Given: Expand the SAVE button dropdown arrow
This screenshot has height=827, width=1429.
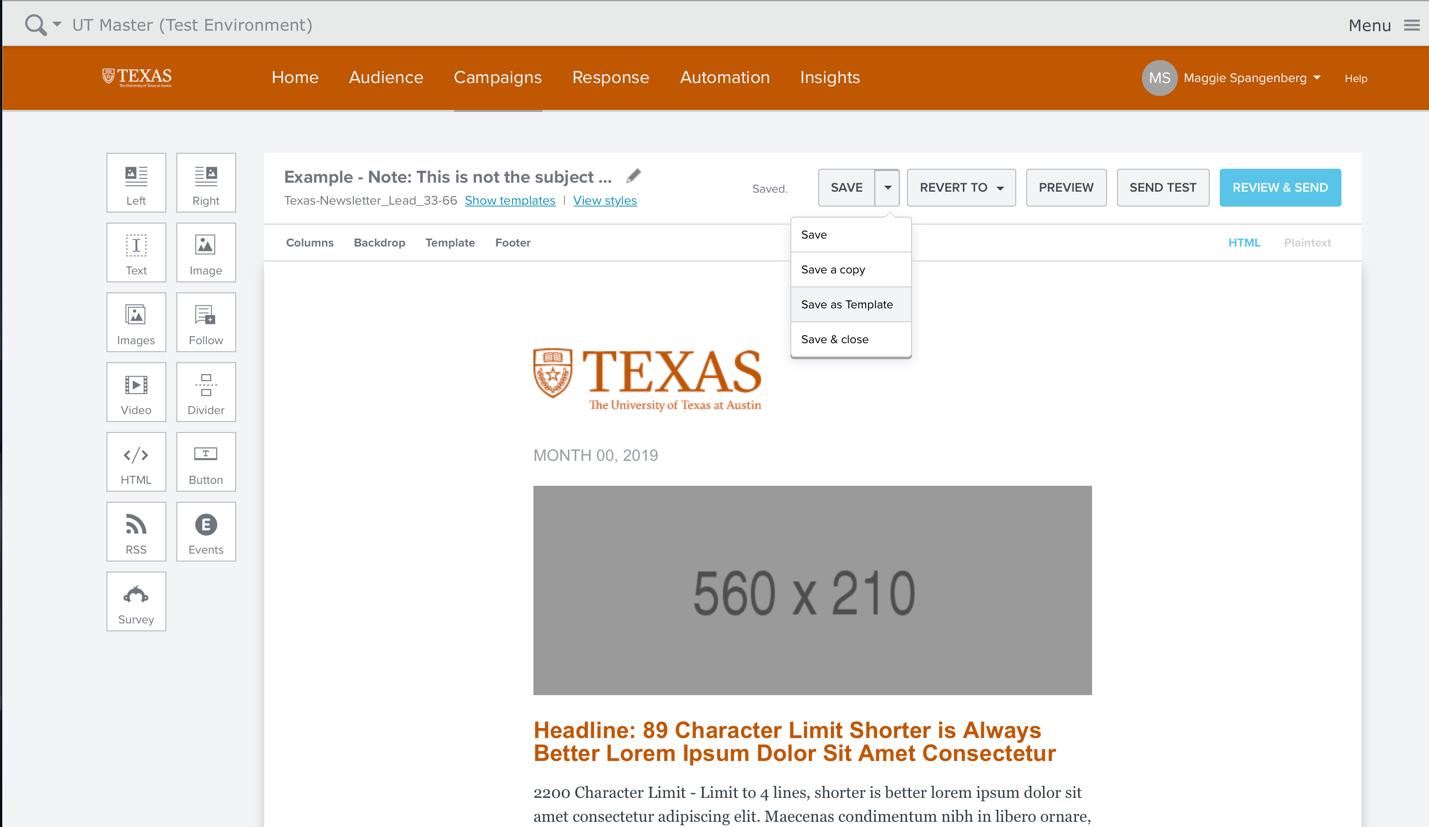Looking at the screenshot, I should tap(888, 187).
